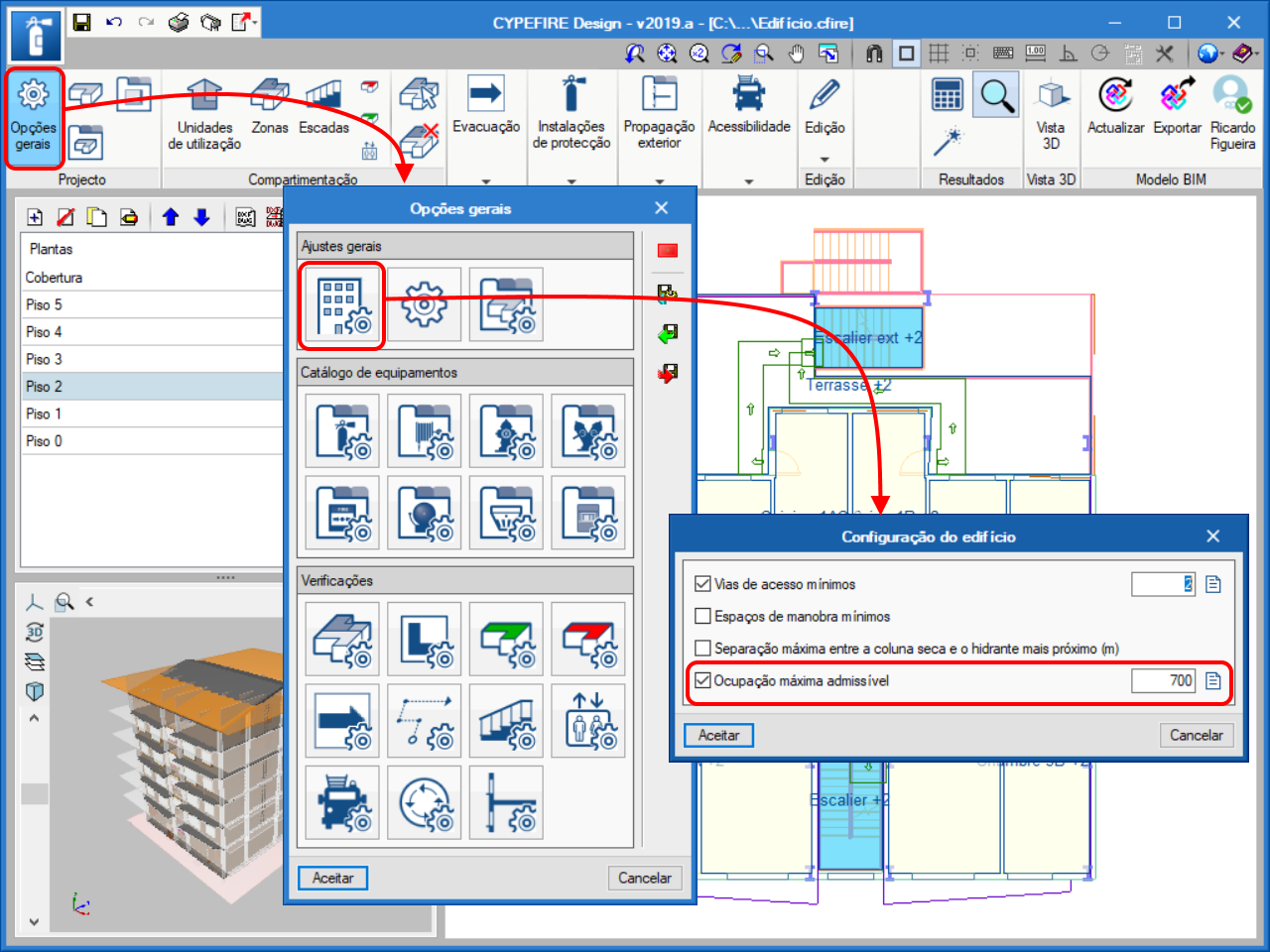
Task: Select the Escadas stairs tool
Action: (323, 107)
